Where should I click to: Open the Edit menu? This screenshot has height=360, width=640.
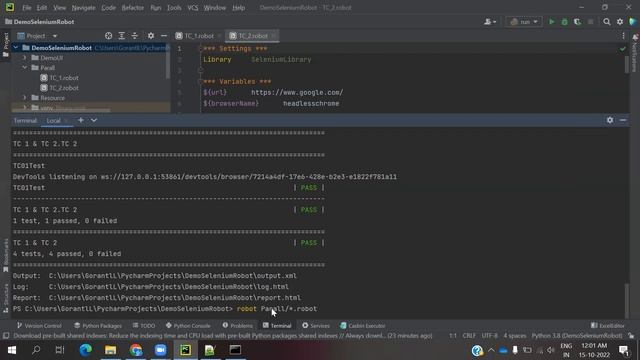(x=42, y=8)
